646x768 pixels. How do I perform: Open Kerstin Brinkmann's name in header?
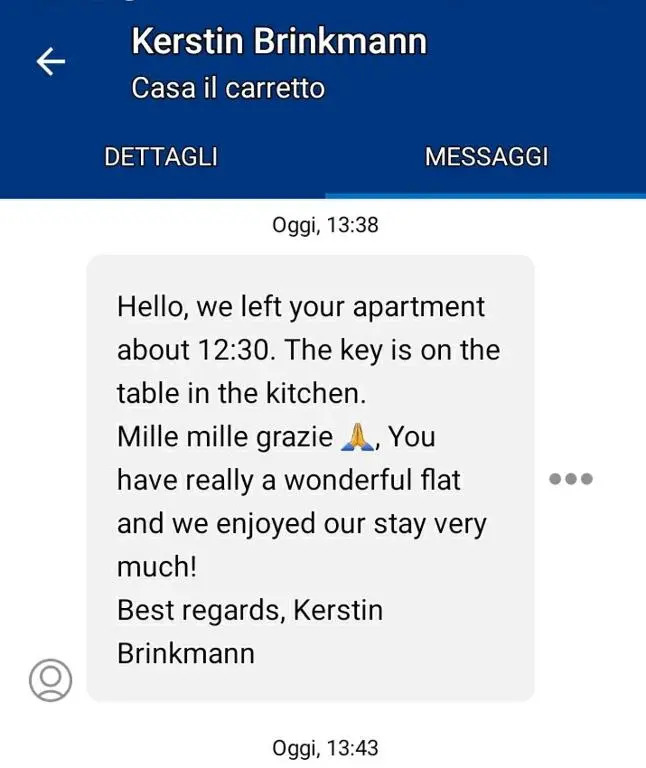279,42
